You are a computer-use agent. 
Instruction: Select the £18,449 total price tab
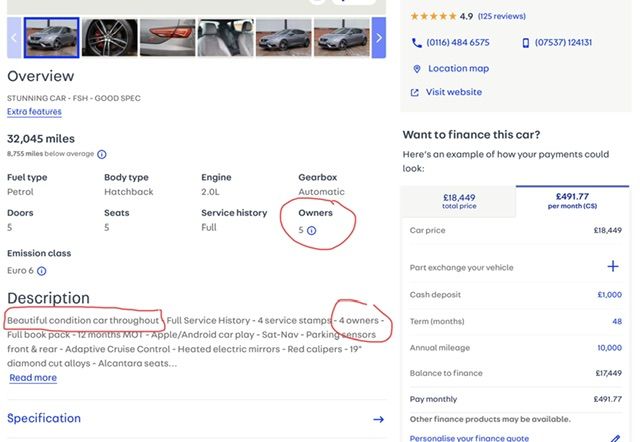point(459,201)
